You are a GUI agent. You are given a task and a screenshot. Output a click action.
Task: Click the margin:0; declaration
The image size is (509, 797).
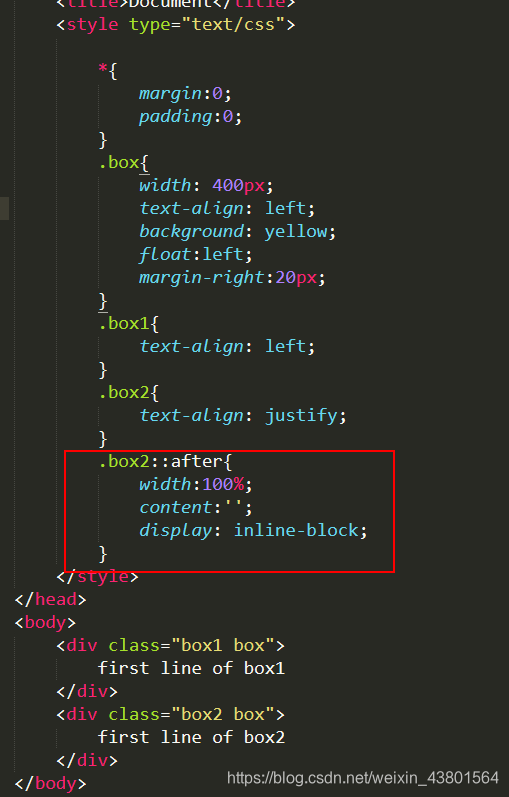click(x=186, y=94)
